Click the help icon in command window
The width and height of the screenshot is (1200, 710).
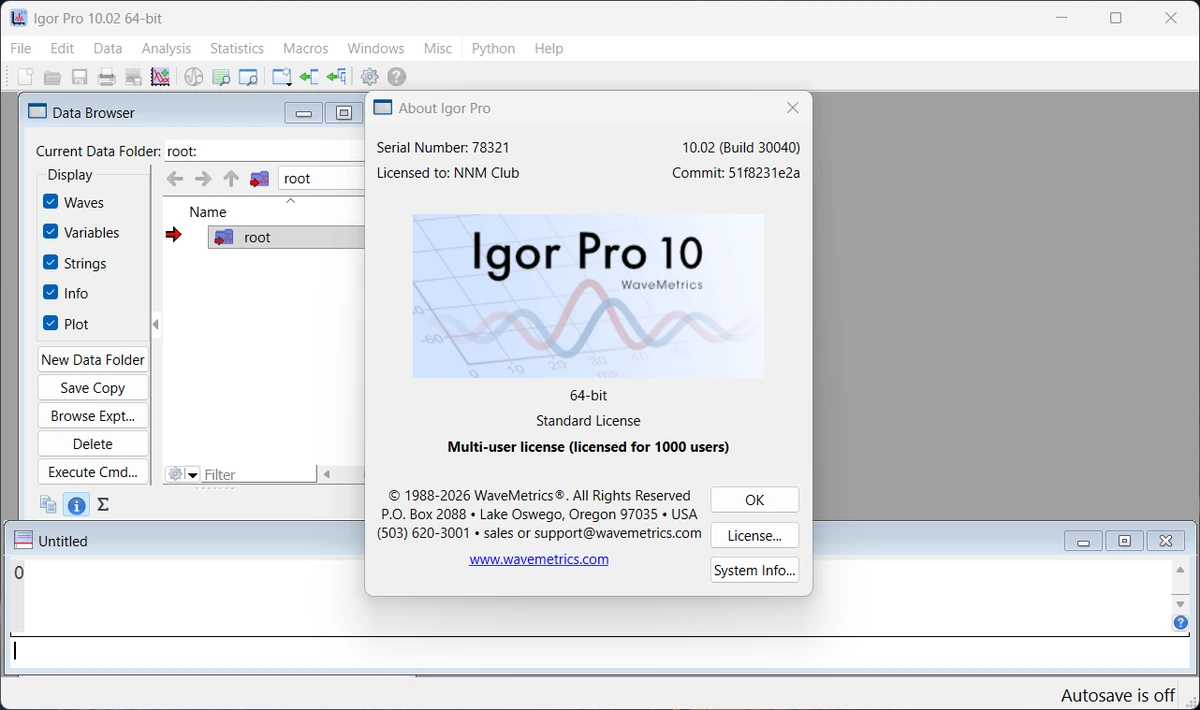pyautogui.click(x=1181, y=623)
